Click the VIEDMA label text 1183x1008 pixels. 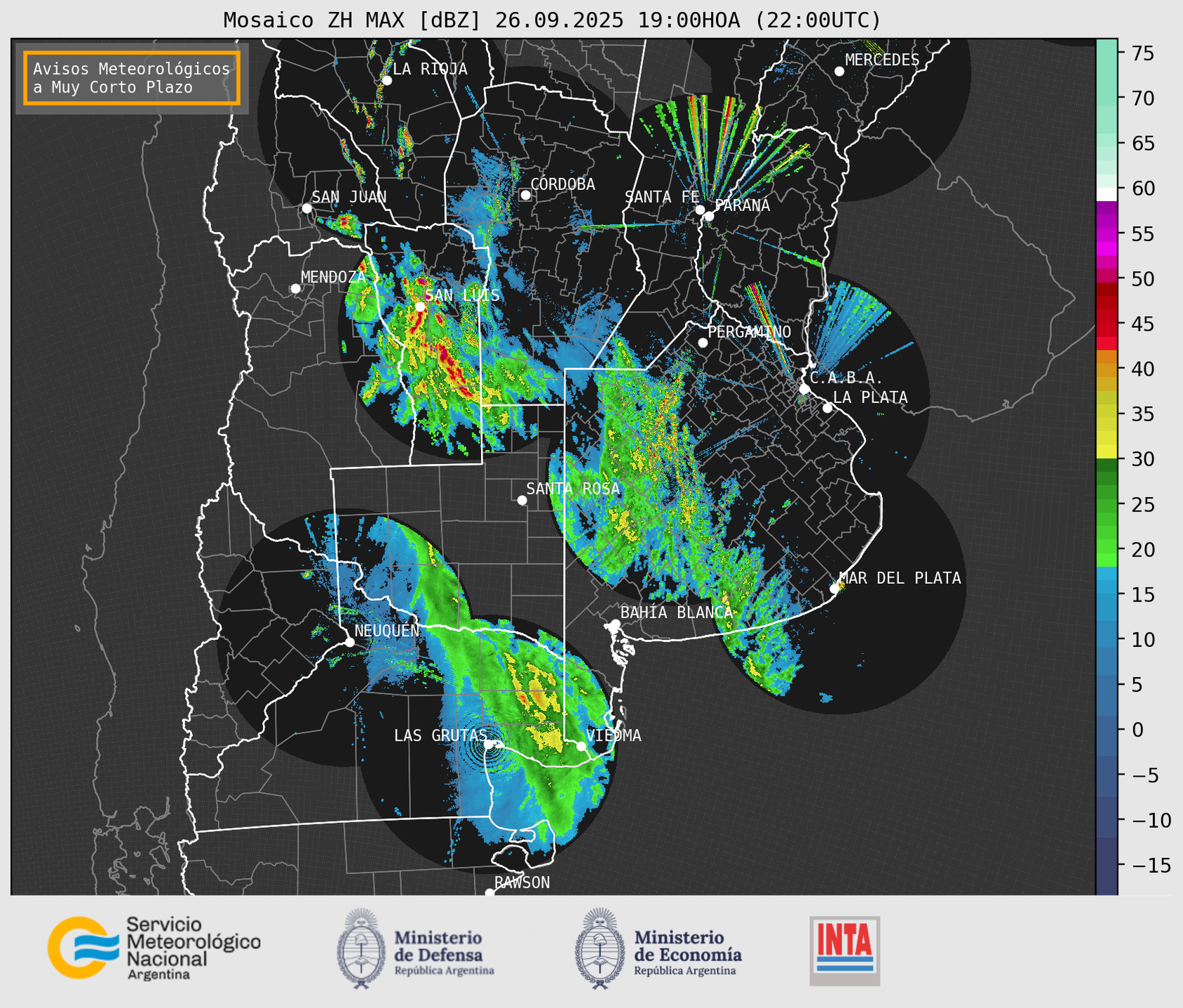pyautogui.click(x=614, y=735)
